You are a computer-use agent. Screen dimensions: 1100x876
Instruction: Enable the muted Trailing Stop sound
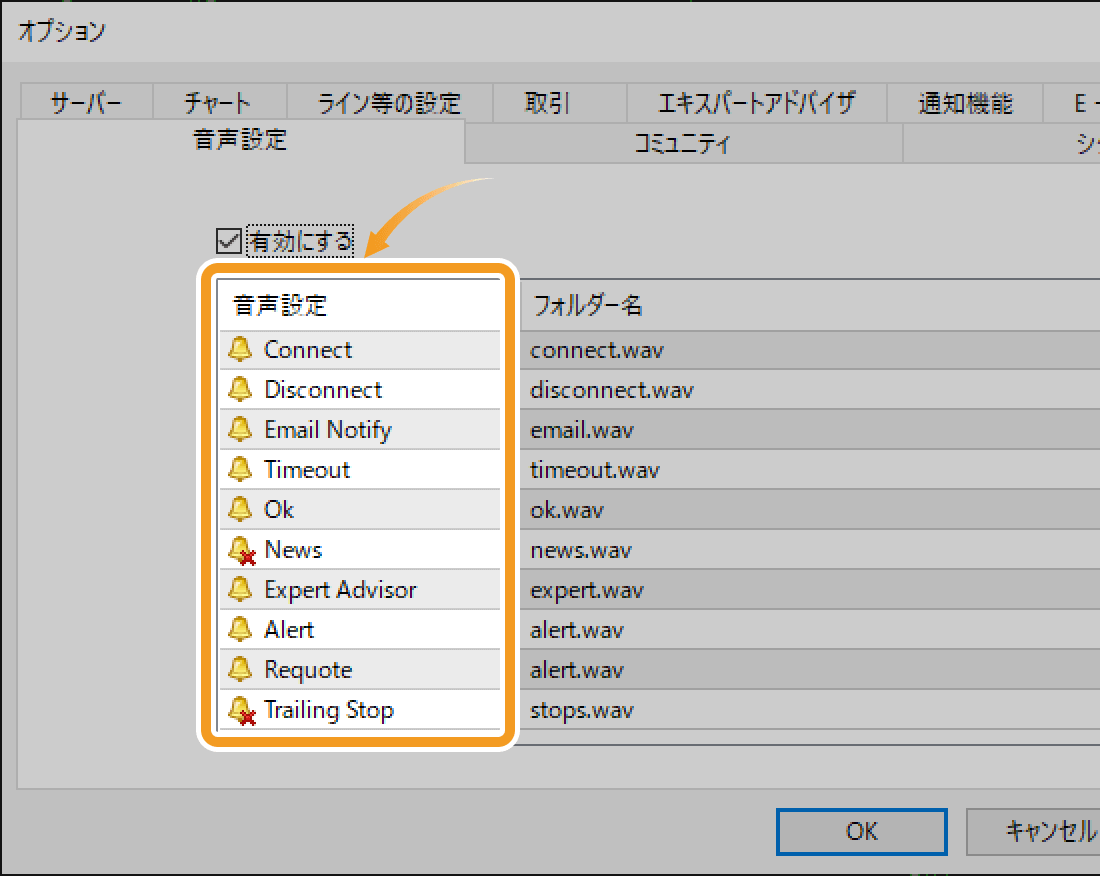(x=241, y=710)
